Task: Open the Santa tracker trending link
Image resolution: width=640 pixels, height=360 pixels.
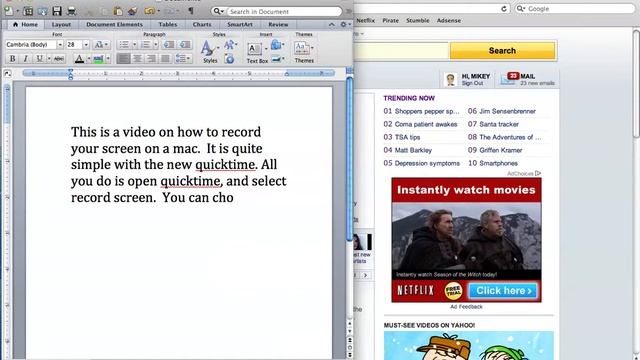Action: (499, 124)
